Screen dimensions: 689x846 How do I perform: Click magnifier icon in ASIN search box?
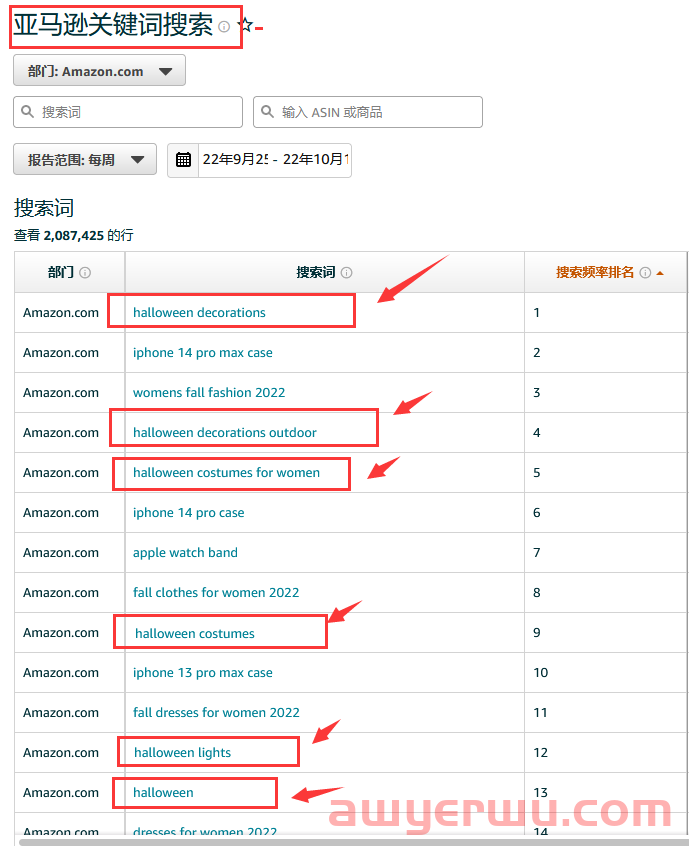[x=267, y=112]
